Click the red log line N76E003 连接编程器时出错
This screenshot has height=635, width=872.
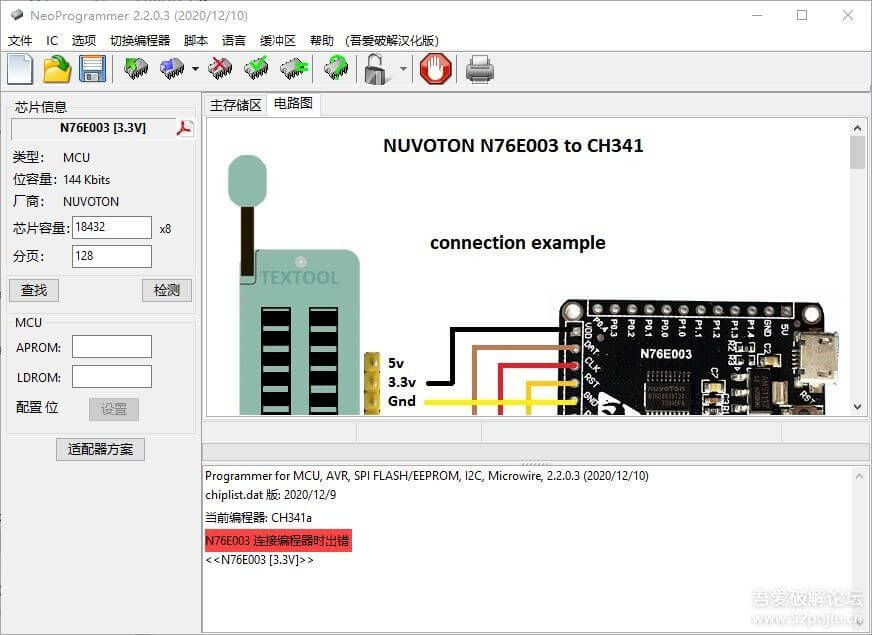(x=278, y=540)
